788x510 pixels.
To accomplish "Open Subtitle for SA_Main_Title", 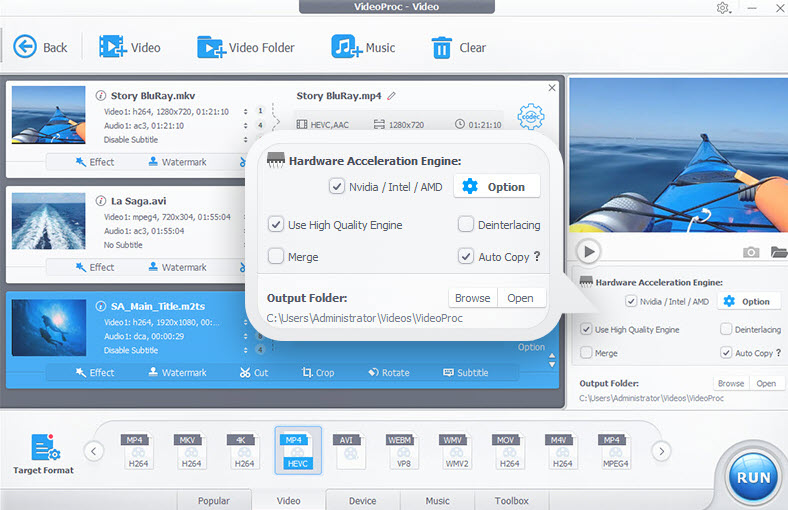I will pyautogui.click(x=465, y=372).
